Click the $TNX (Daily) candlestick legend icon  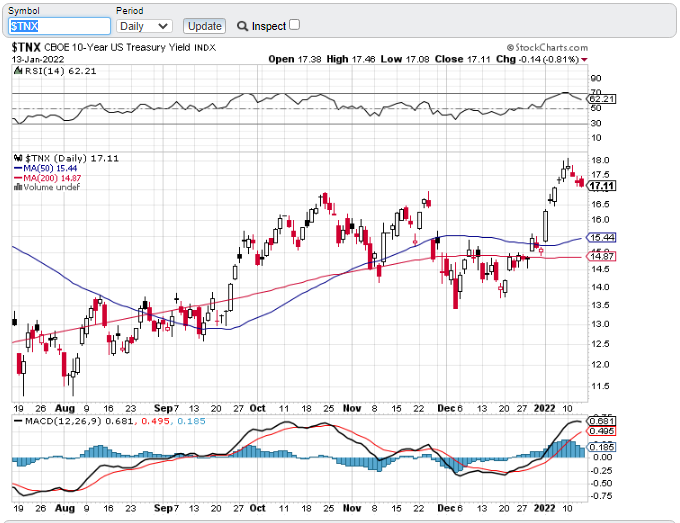pyautogui.click(x=18, y=158)
